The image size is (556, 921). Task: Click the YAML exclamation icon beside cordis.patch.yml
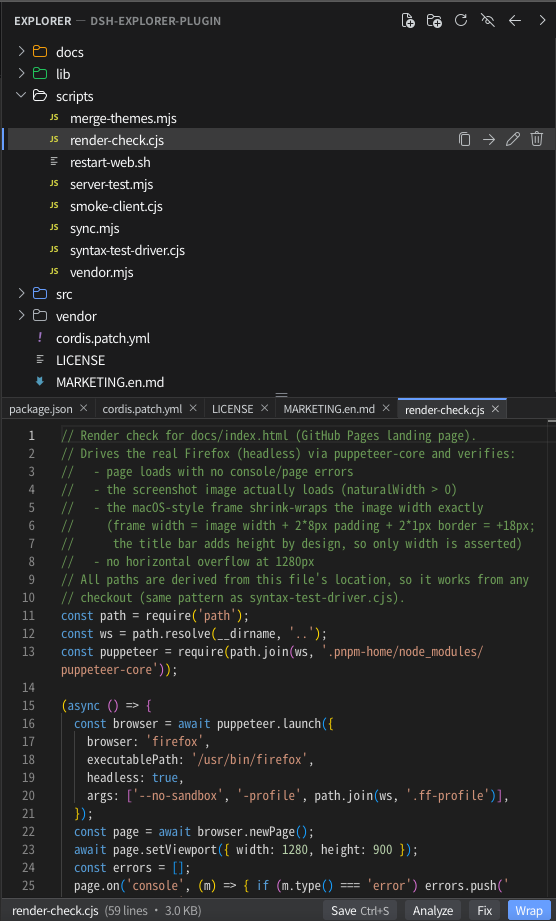(x=40, y=337)
